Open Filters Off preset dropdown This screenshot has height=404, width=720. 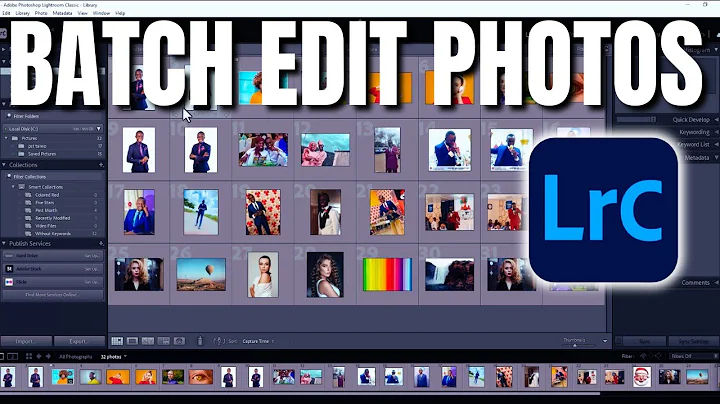[693, 356]
